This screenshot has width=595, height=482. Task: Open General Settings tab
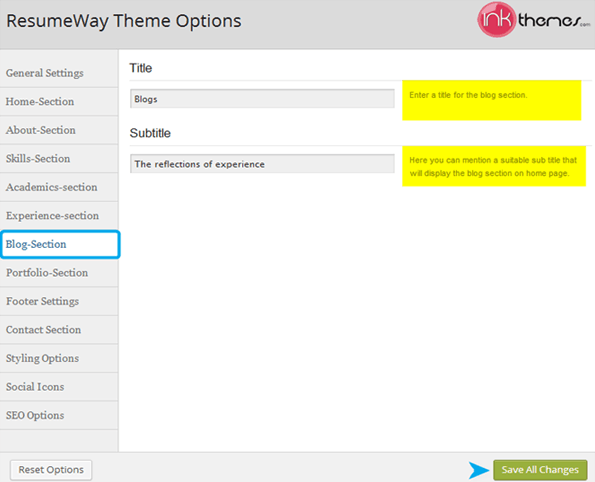click(x=59, y=73)
